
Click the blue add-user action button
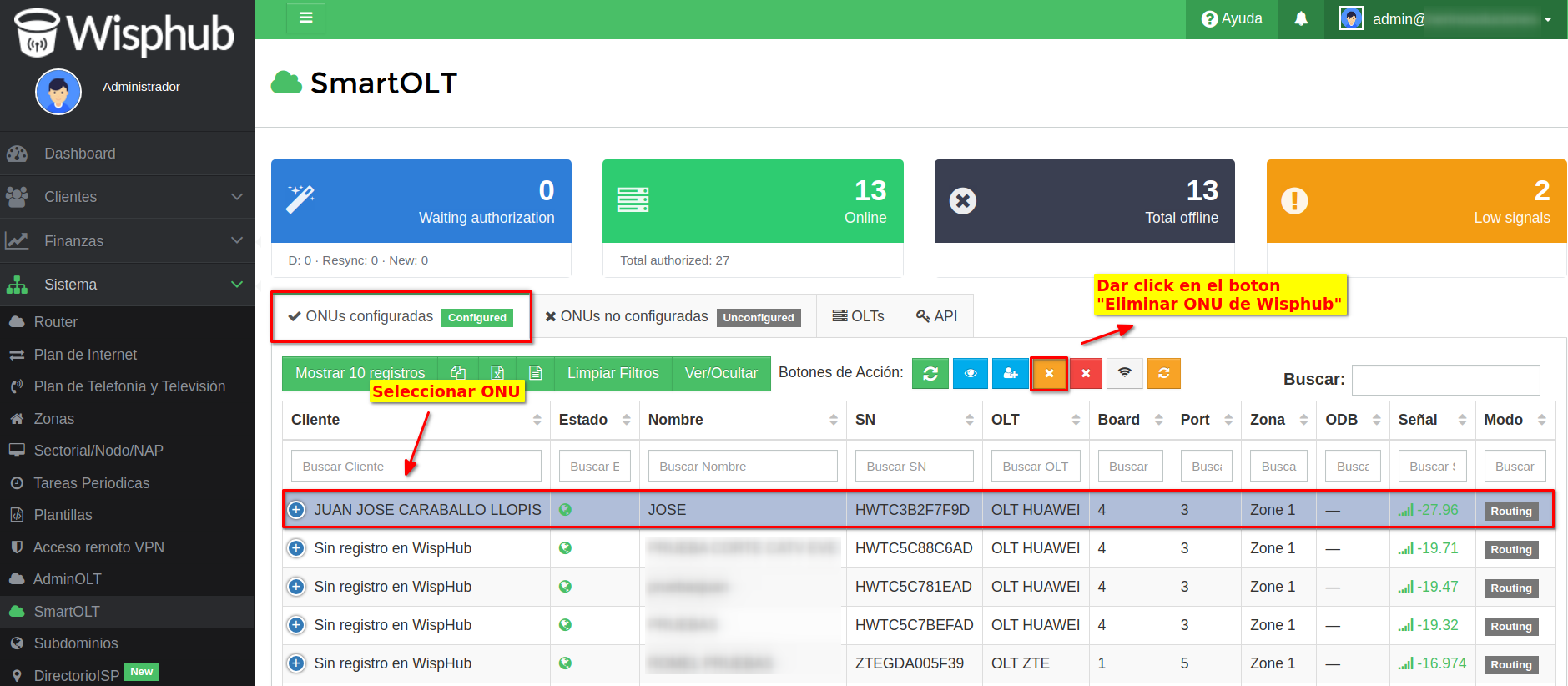(x=1011, y=373)
